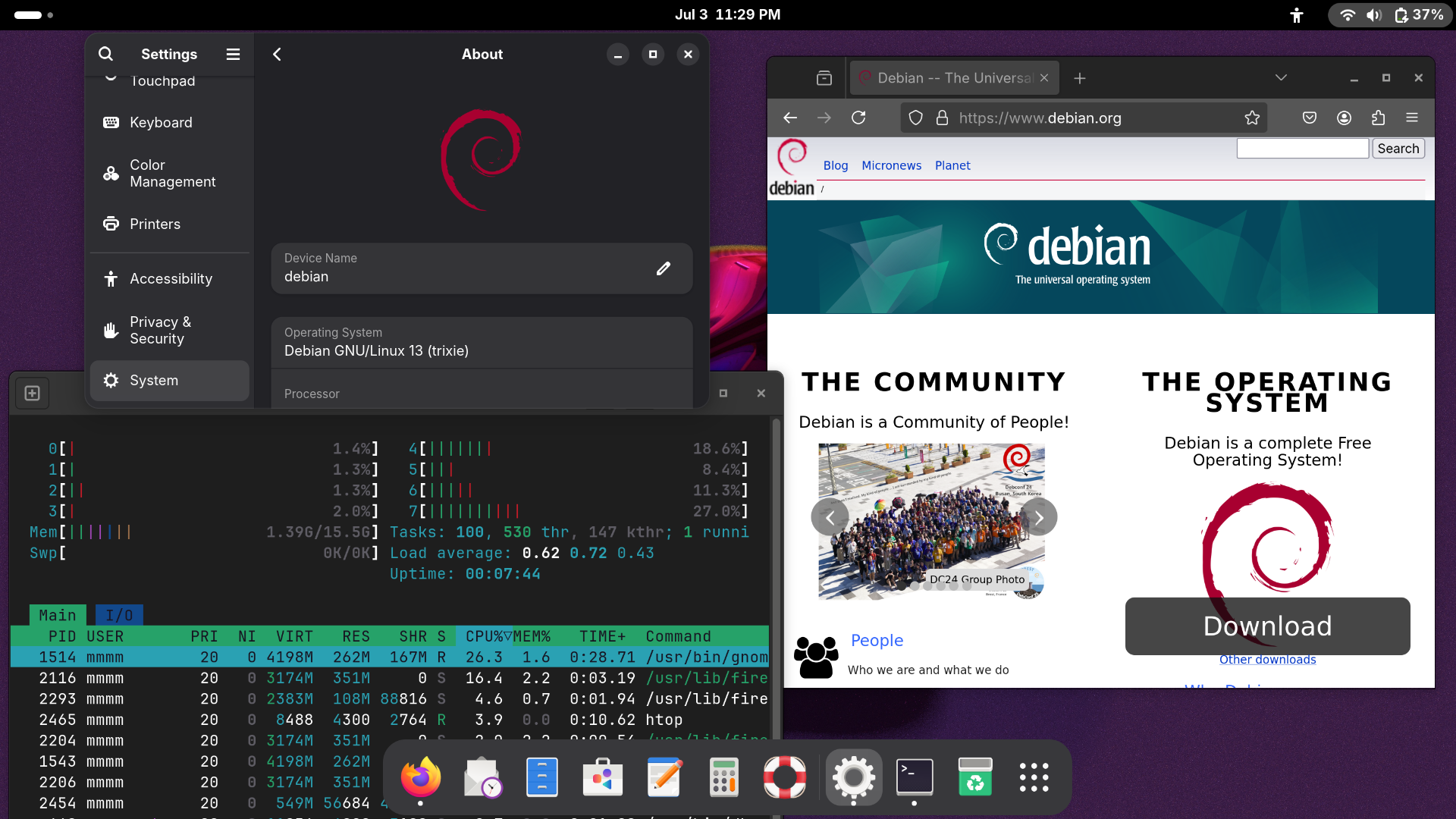Open the Blog link

[x=836, y=165]
